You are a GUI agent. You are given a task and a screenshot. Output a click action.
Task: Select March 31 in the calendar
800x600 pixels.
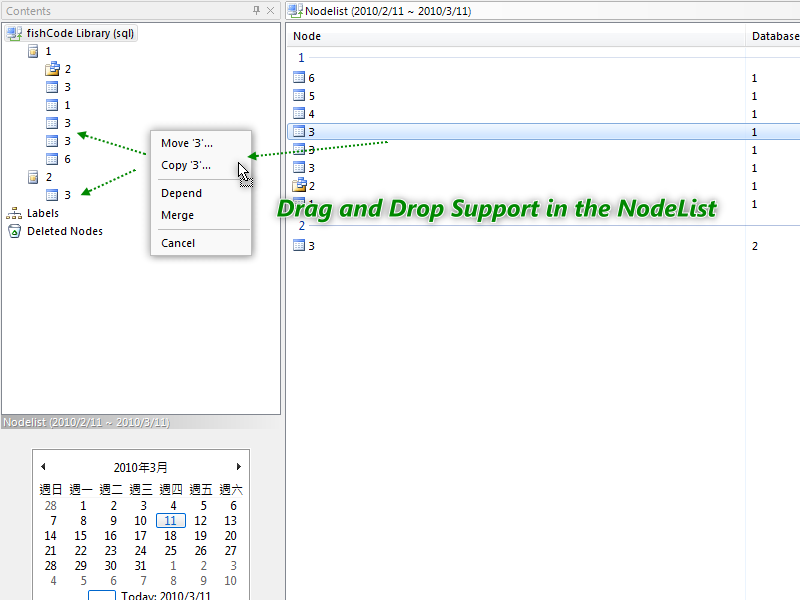coord(140,566)
